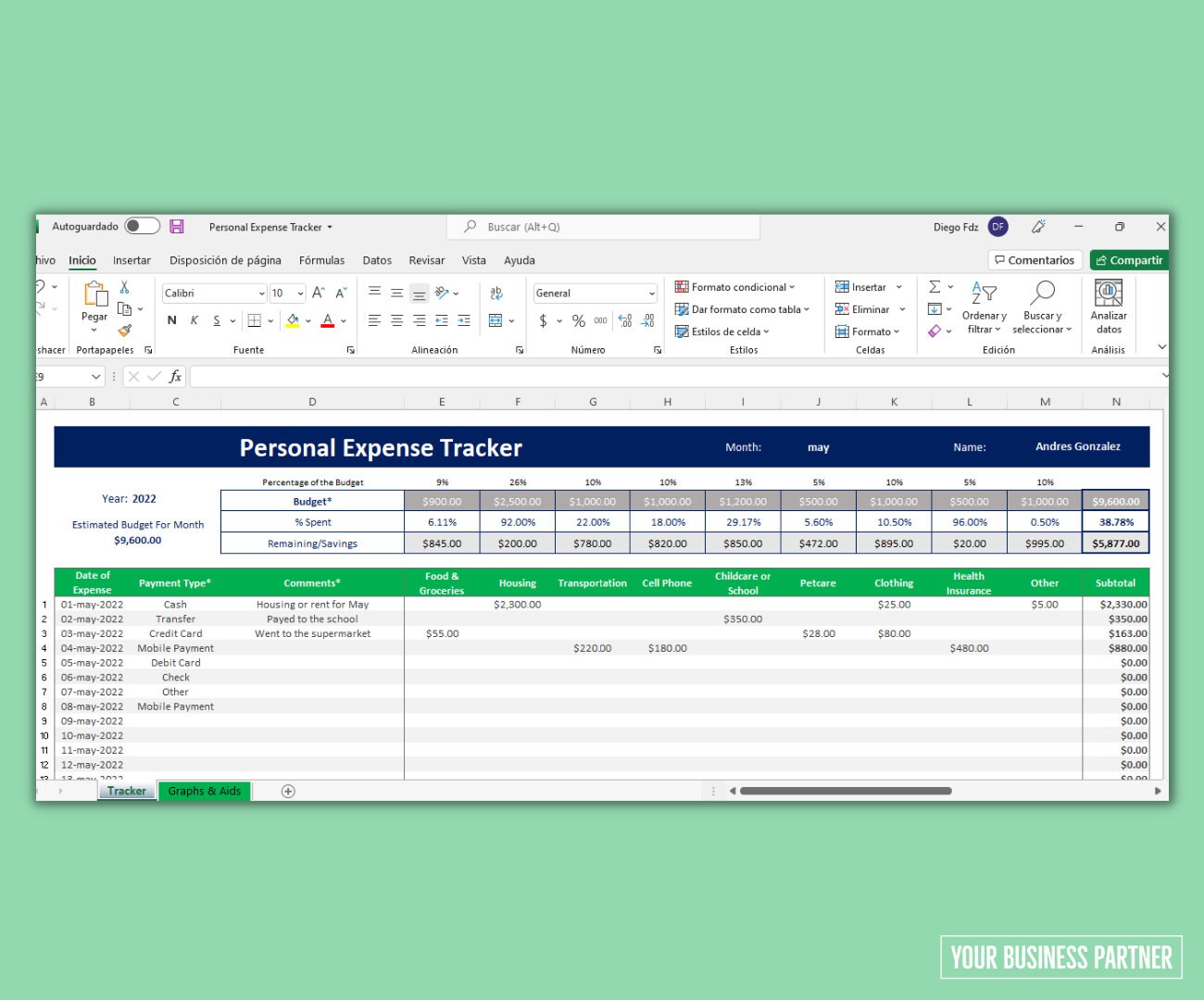Image resolution: width=1204 pixels, height=1000 pixels.
Task: Toggle Autoguardado off
Action: 141,225
